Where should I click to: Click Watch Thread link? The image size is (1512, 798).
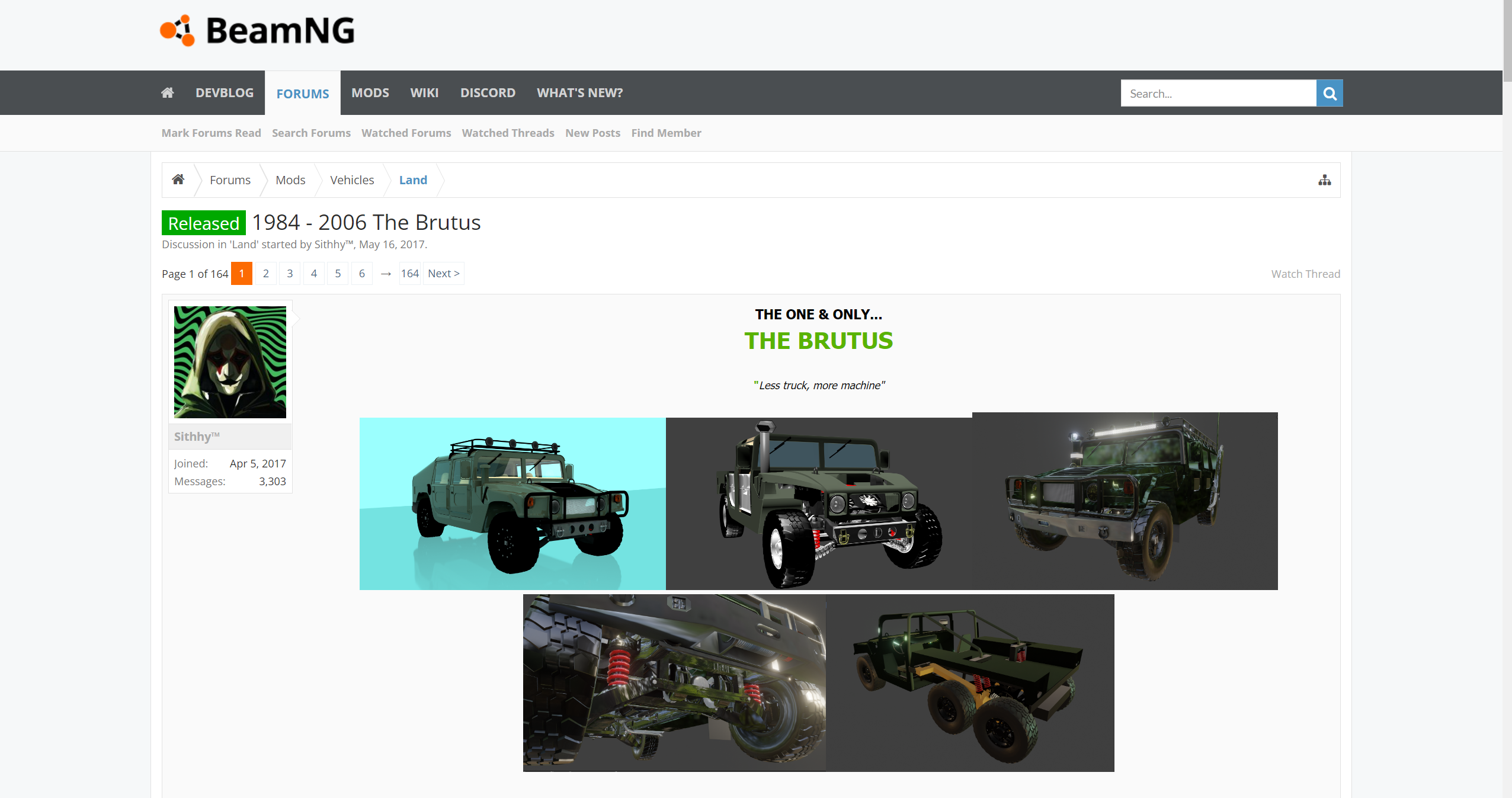click(1305, 274)
